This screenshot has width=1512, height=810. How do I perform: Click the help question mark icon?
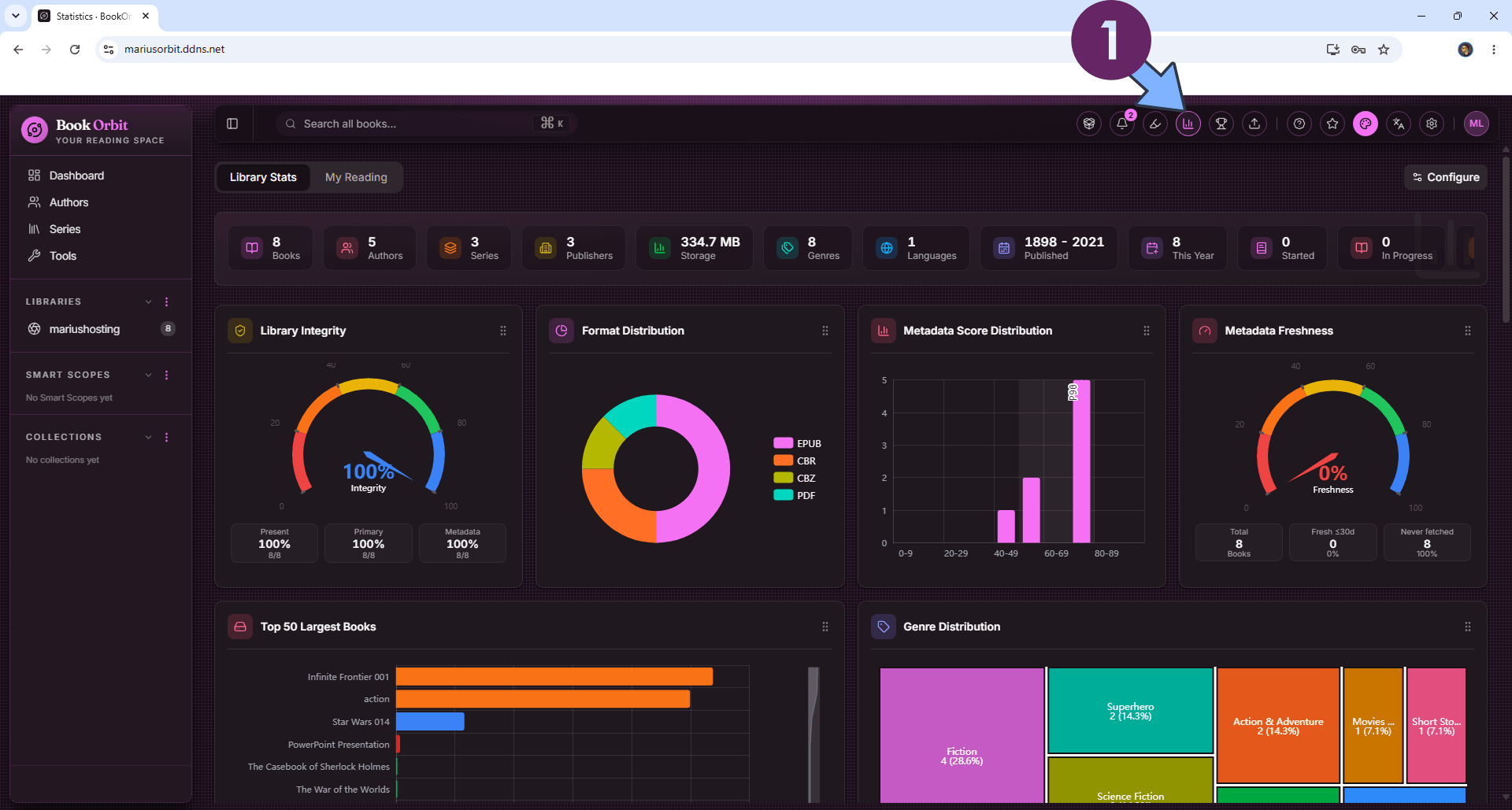1299,124
